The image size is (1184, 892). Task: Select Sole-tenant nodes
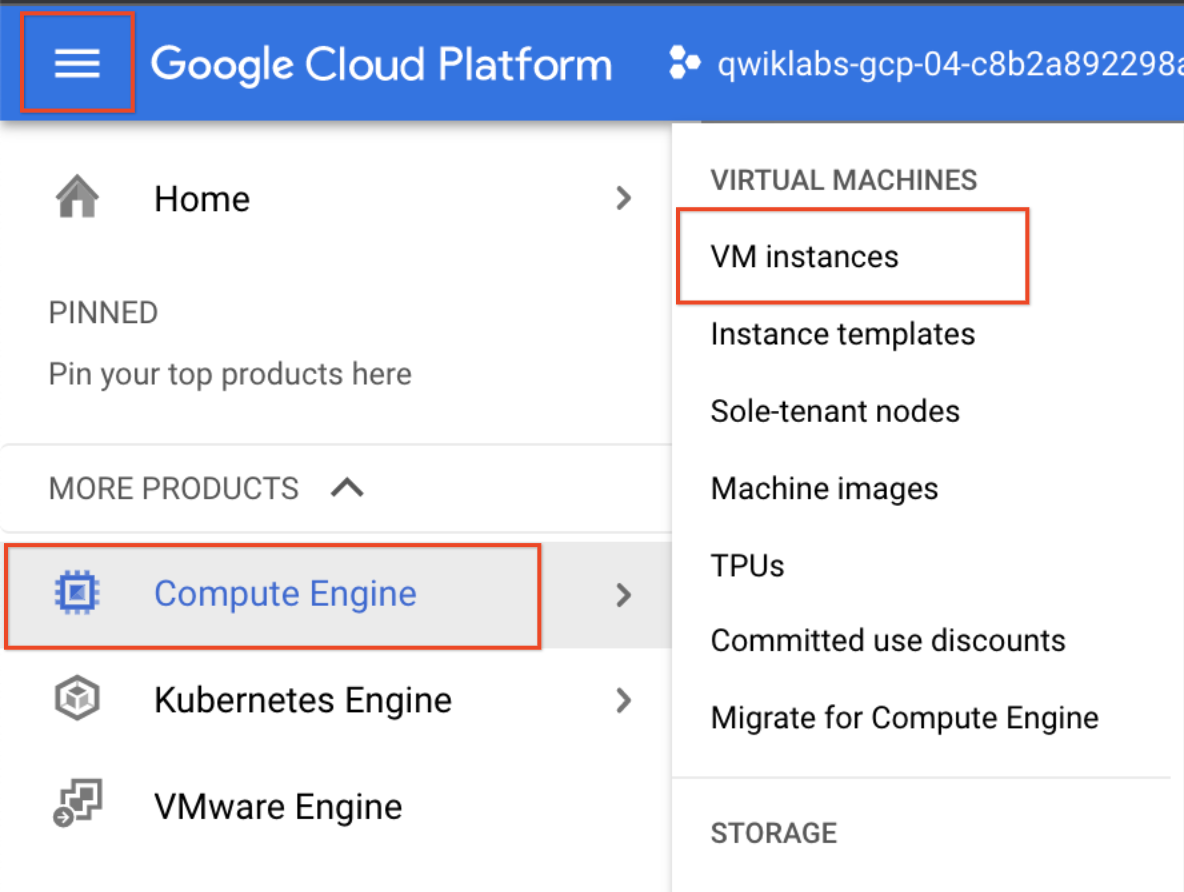point(835,412)
